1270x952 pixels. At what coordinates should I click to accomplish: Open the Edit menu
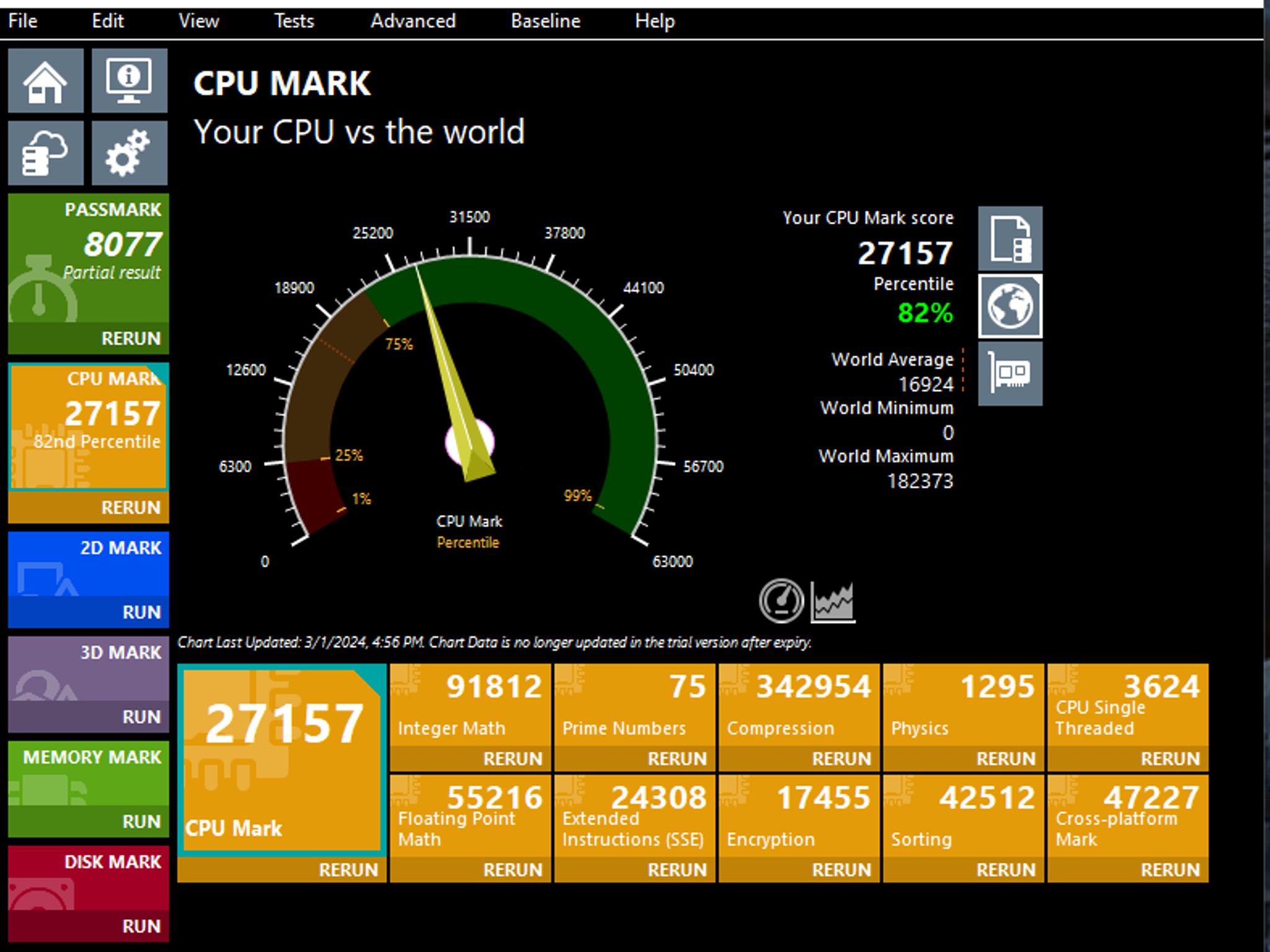108,20
